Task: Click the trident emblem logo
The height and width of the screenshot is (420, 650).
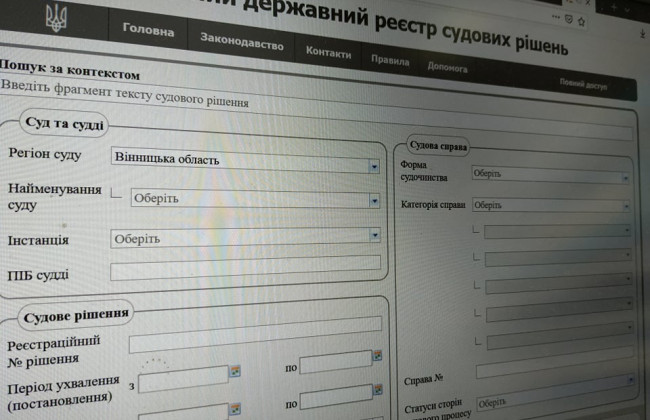Action: pos(56,18)
